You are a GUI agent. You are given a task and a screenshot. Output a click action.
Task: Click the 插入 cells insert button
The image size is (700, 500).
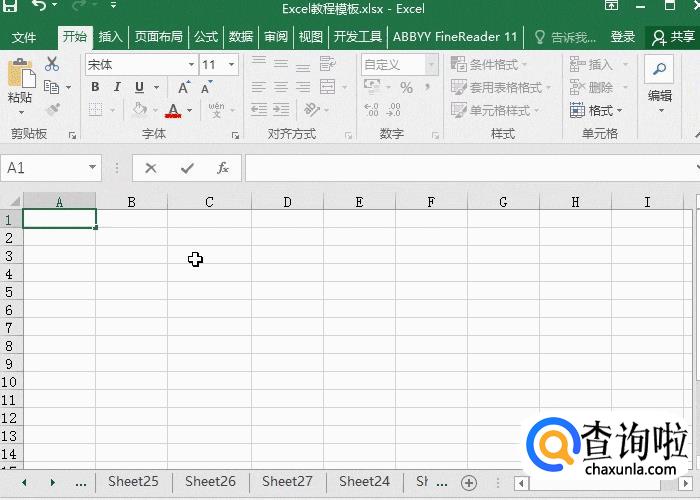click(x=599, y=65)
